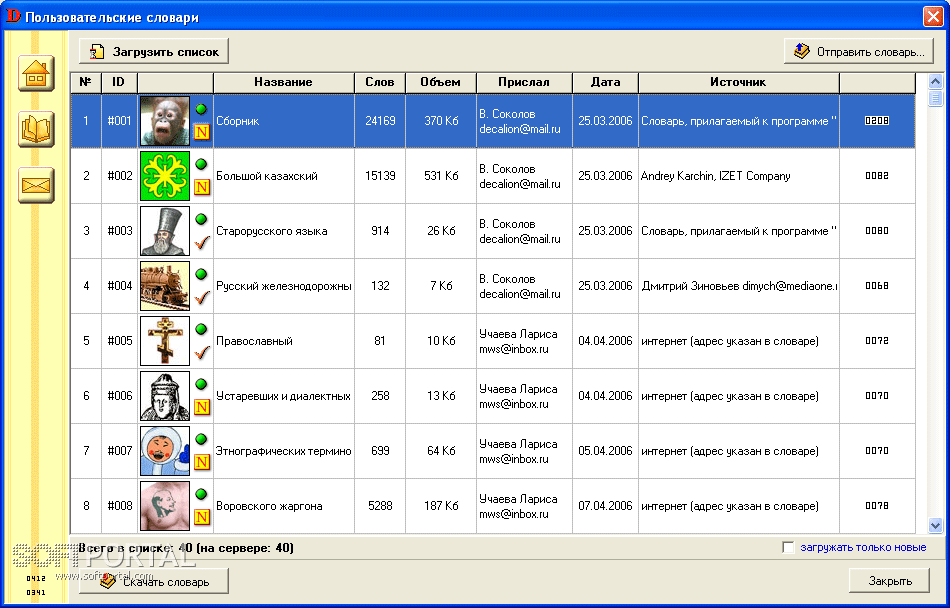Click the N badge in row #006

click(x=202, y=407)
